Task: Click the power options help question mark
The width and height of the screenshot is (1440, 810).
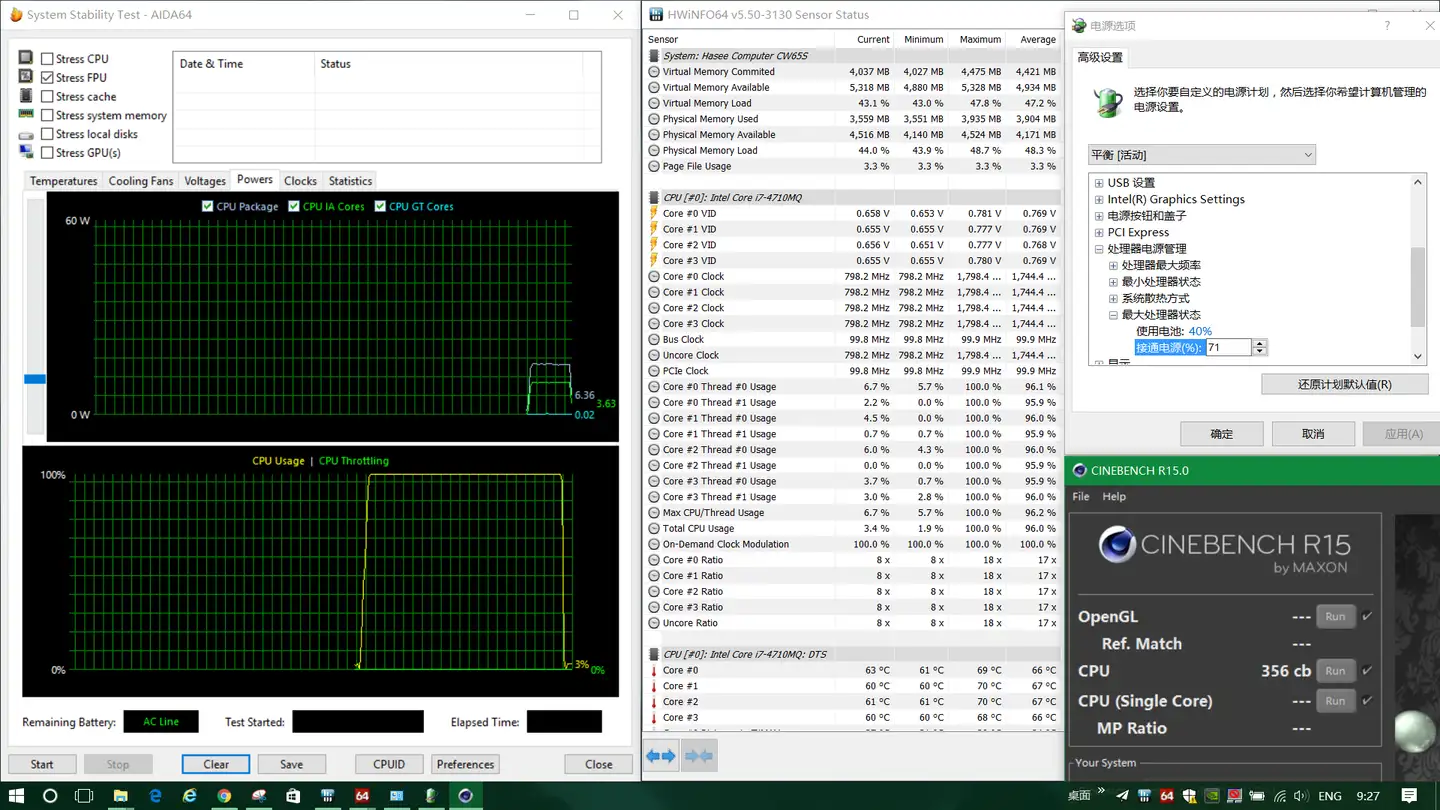Action: [1387, 26]
